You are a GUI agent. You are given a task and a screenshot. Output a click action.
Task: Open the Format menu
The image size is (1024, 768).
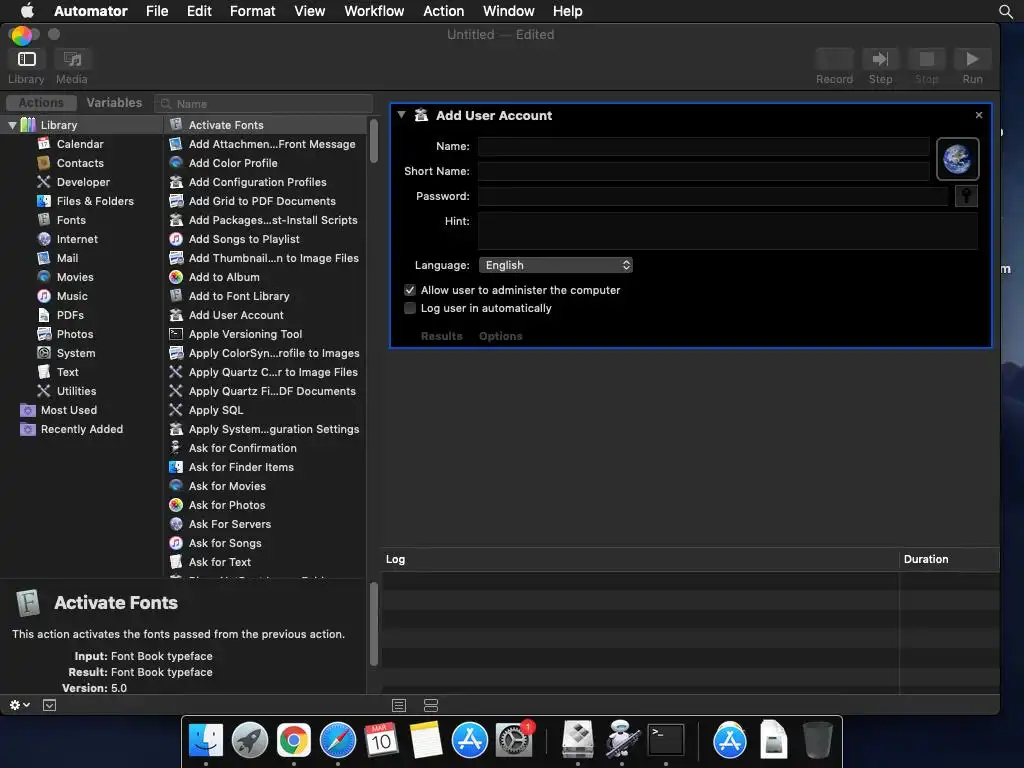pos(252,11)
